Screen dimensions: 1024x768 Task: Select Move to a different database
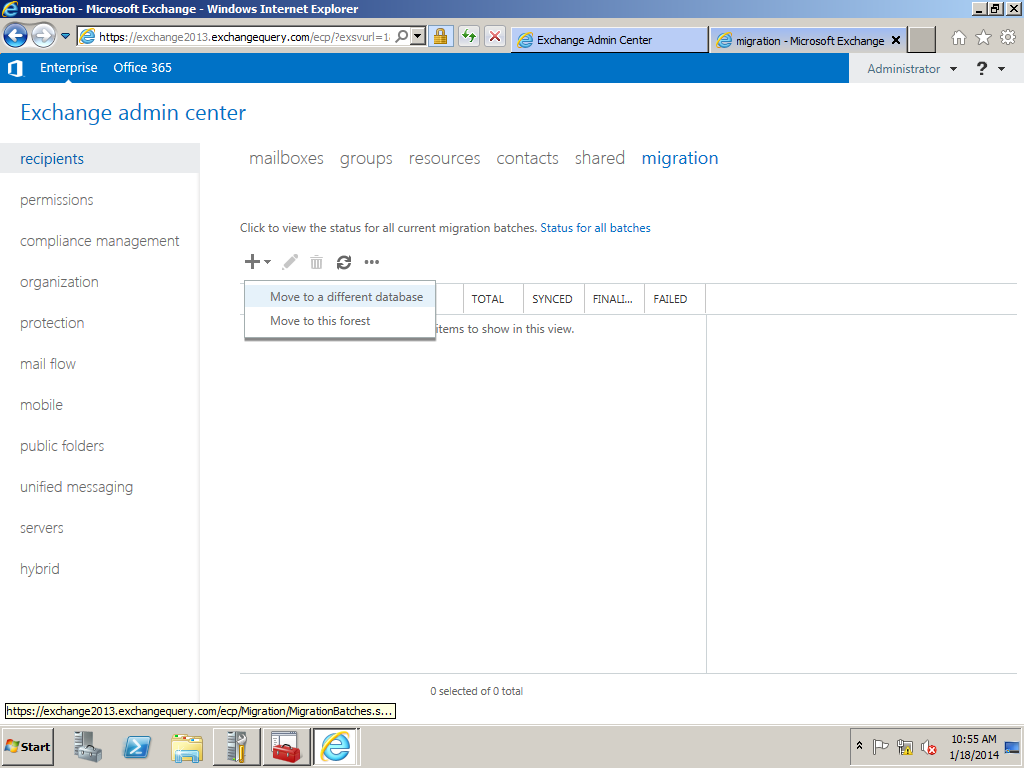(346, 297)
